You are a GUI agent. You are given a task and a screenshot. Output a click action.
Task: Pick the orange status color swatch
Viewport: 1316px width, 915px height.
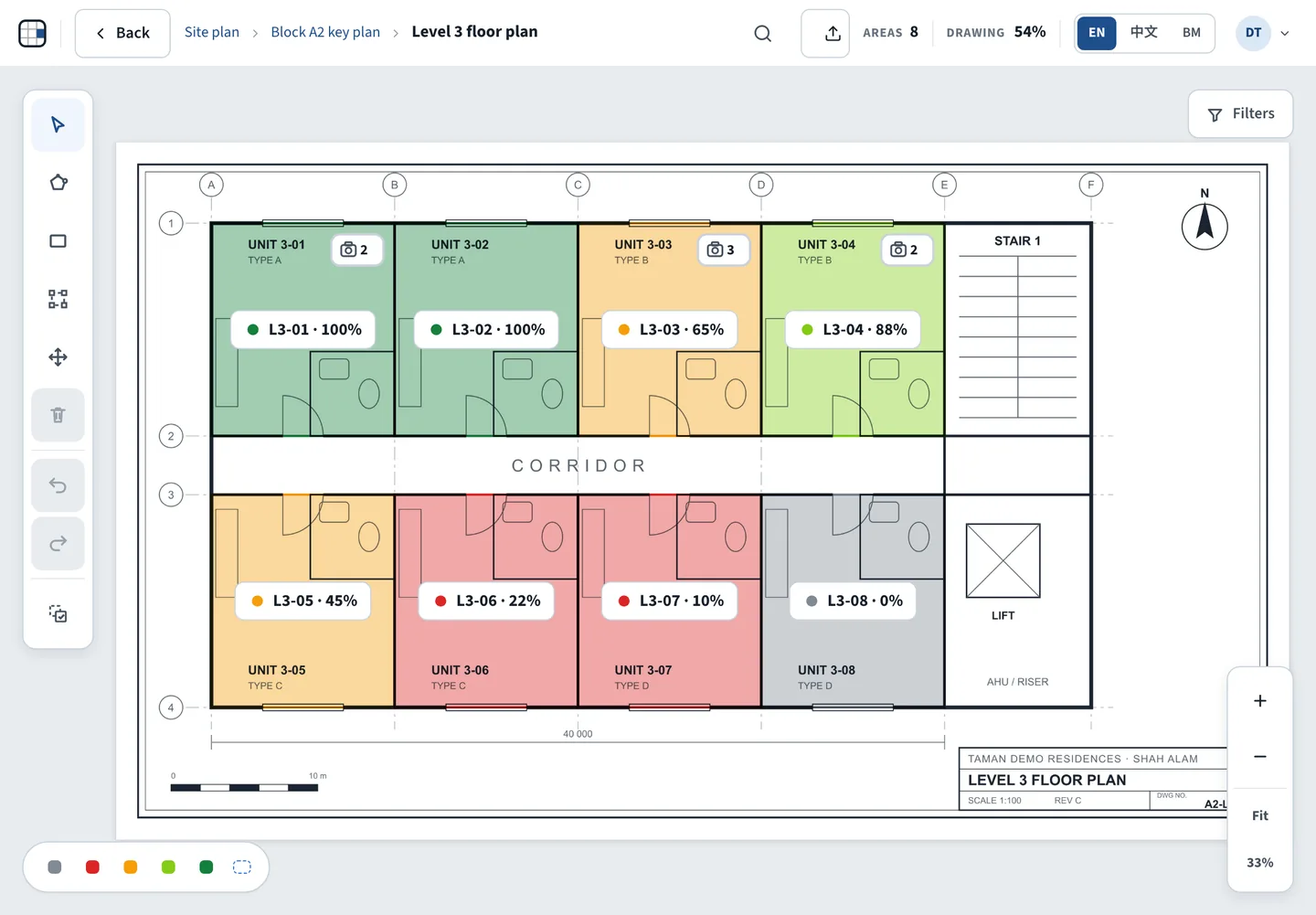131,867
